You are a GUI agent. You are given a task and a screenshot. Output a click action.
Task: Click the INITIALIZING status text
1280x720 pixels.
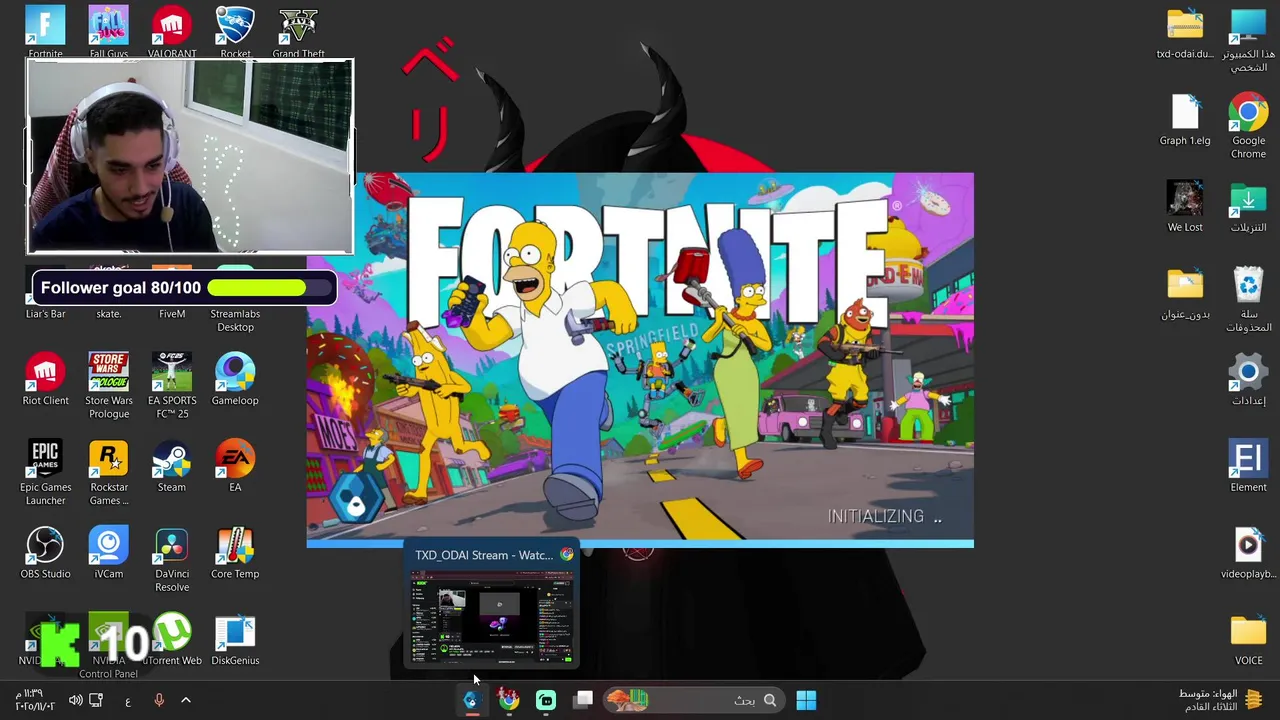coord(884,516)
